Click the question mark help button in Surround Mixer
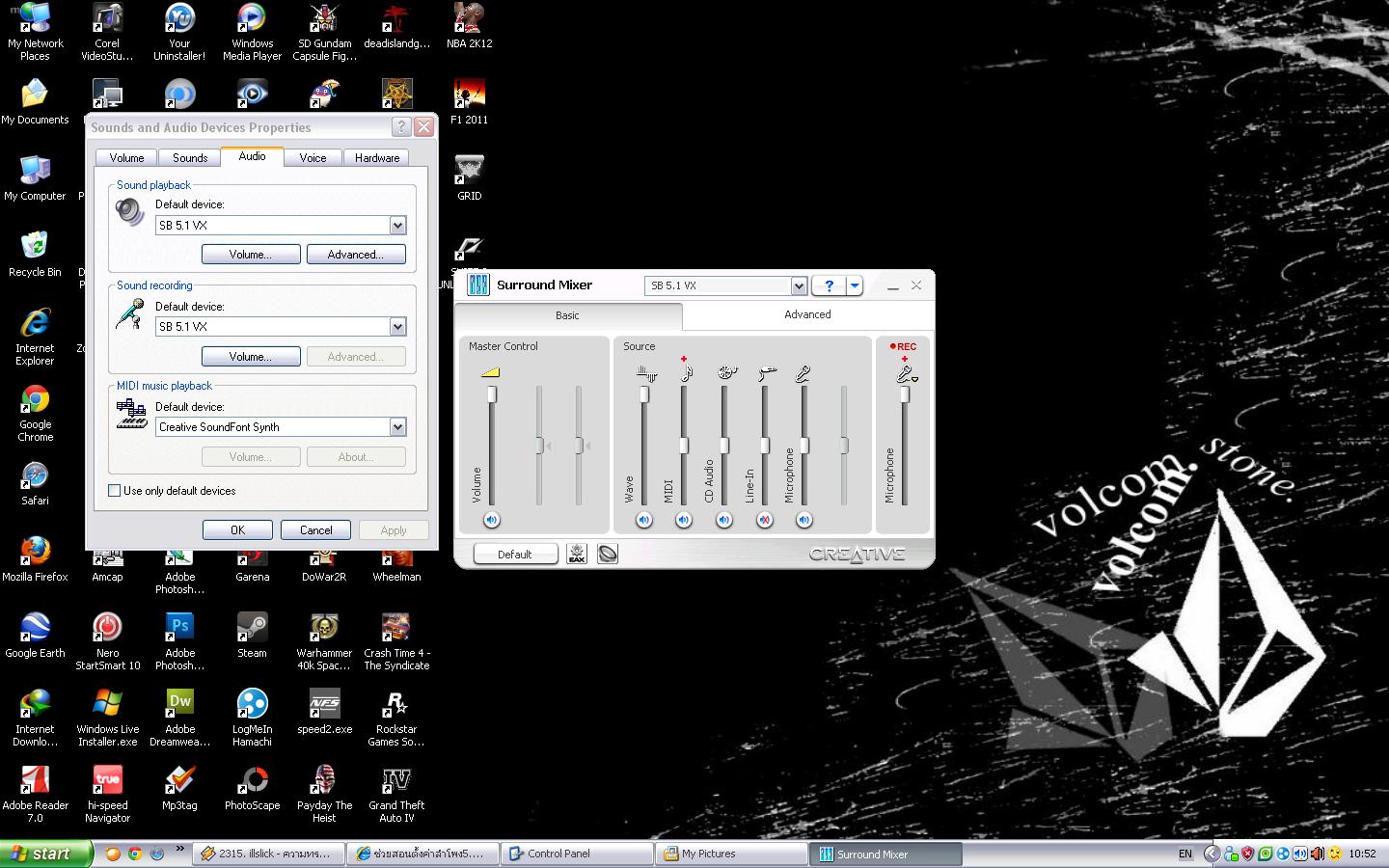1389x868 pixels. [x=829, y=285]
